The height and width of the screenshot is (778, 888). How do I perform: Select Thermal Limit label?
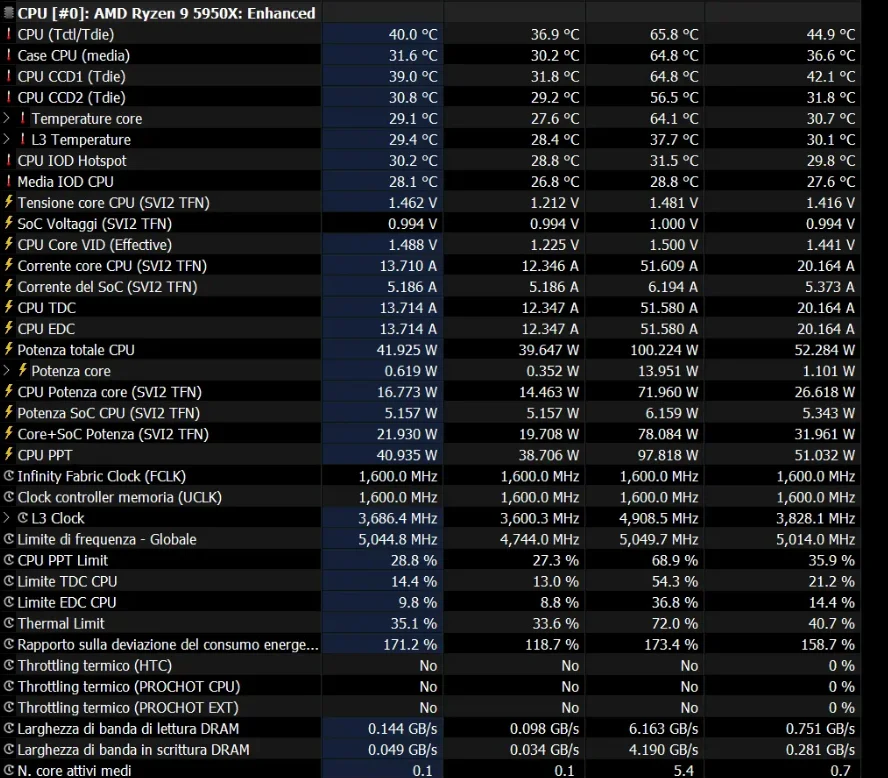pos(61,623)
